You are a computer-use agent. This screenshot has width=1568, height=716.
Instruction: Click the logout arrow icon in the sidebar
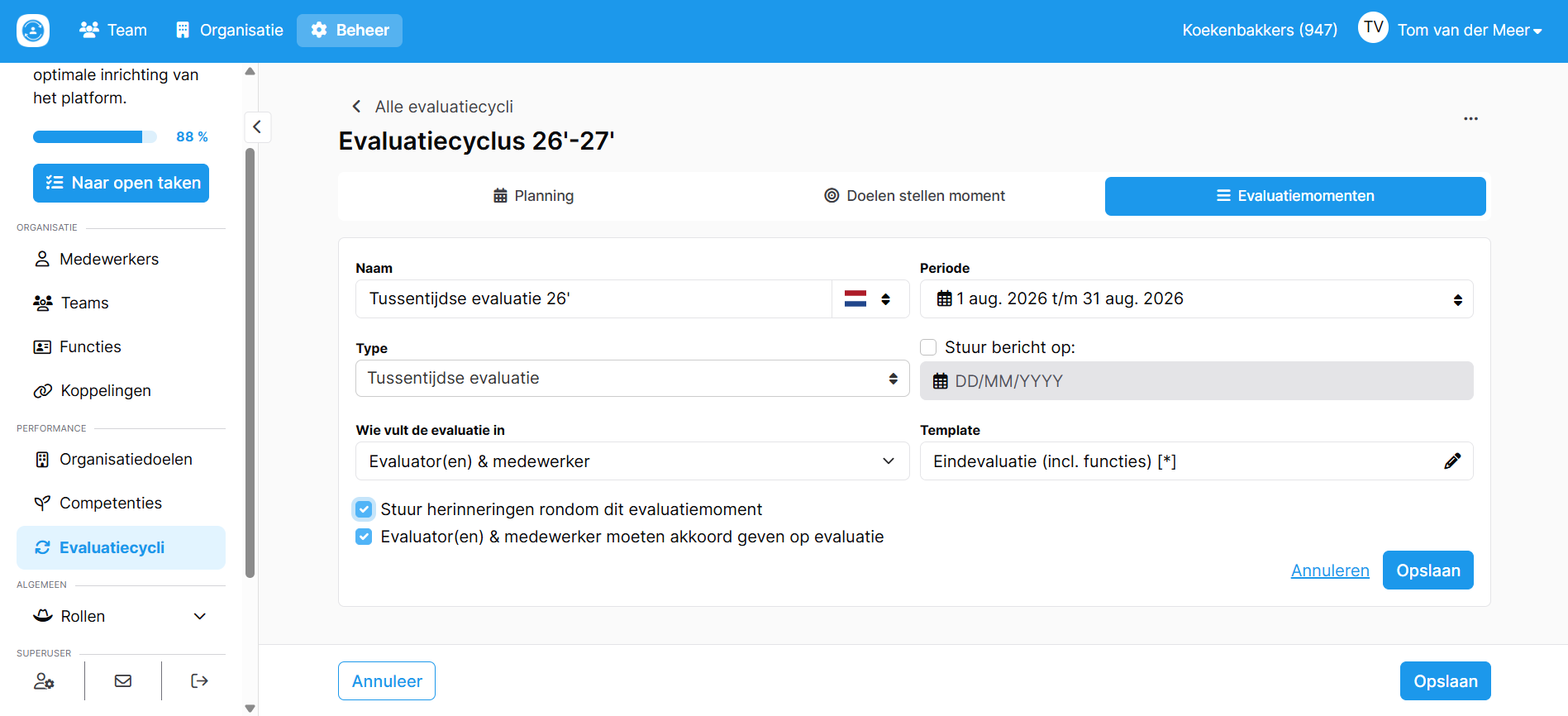click(199, 681)
